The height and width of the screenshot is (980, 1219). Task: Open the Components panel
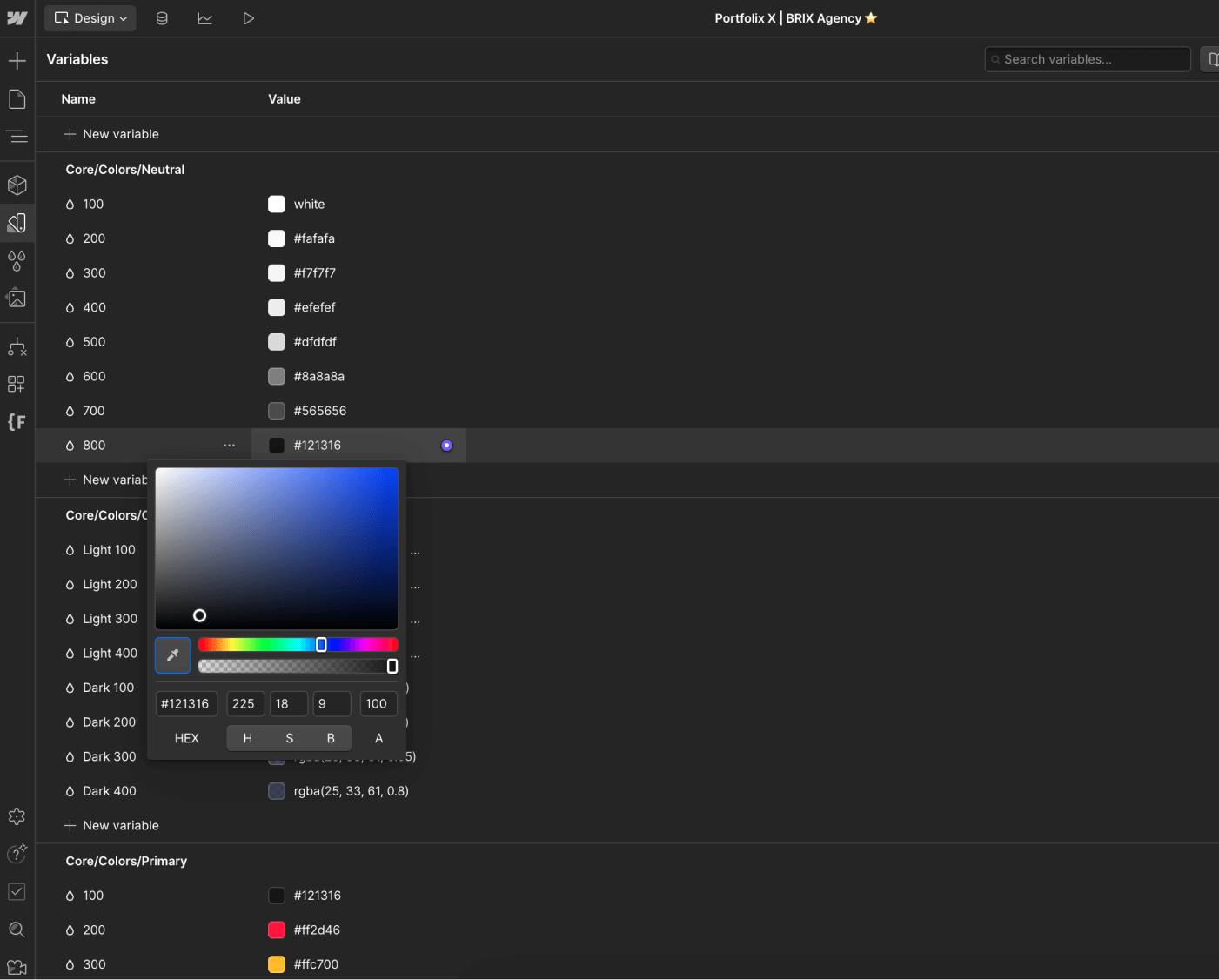[x=17, y=185]
